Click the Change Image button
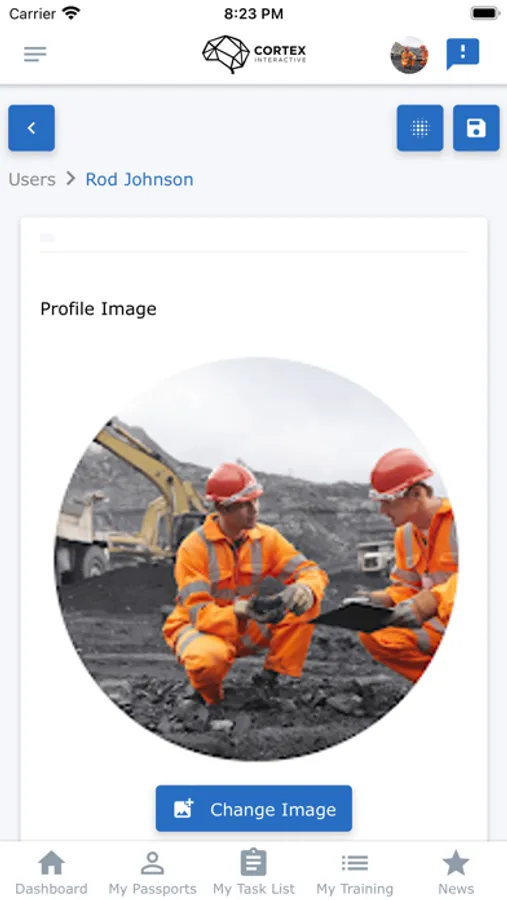Image resolution: width=507 pixels, height=900 pixels. [x=254, y=809]
